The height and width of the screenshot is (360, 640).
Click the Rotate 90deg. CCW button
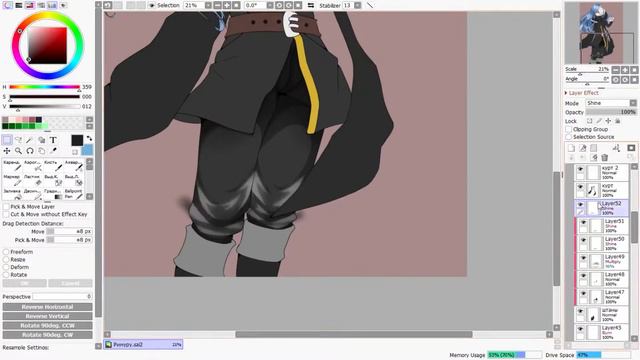47,326
